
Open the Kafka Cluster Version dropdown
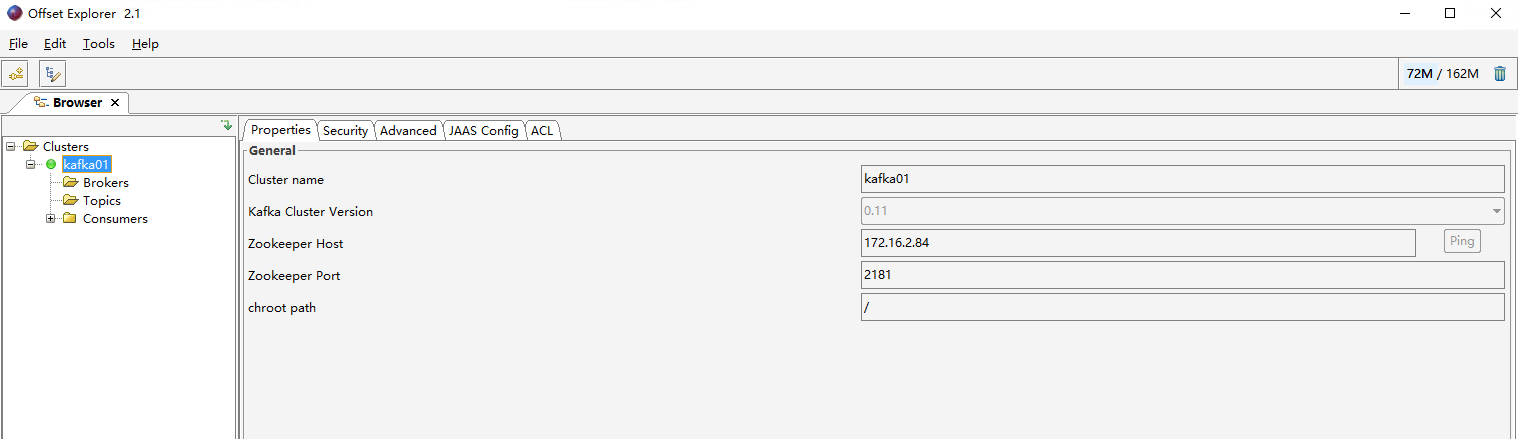(1183, 211)
